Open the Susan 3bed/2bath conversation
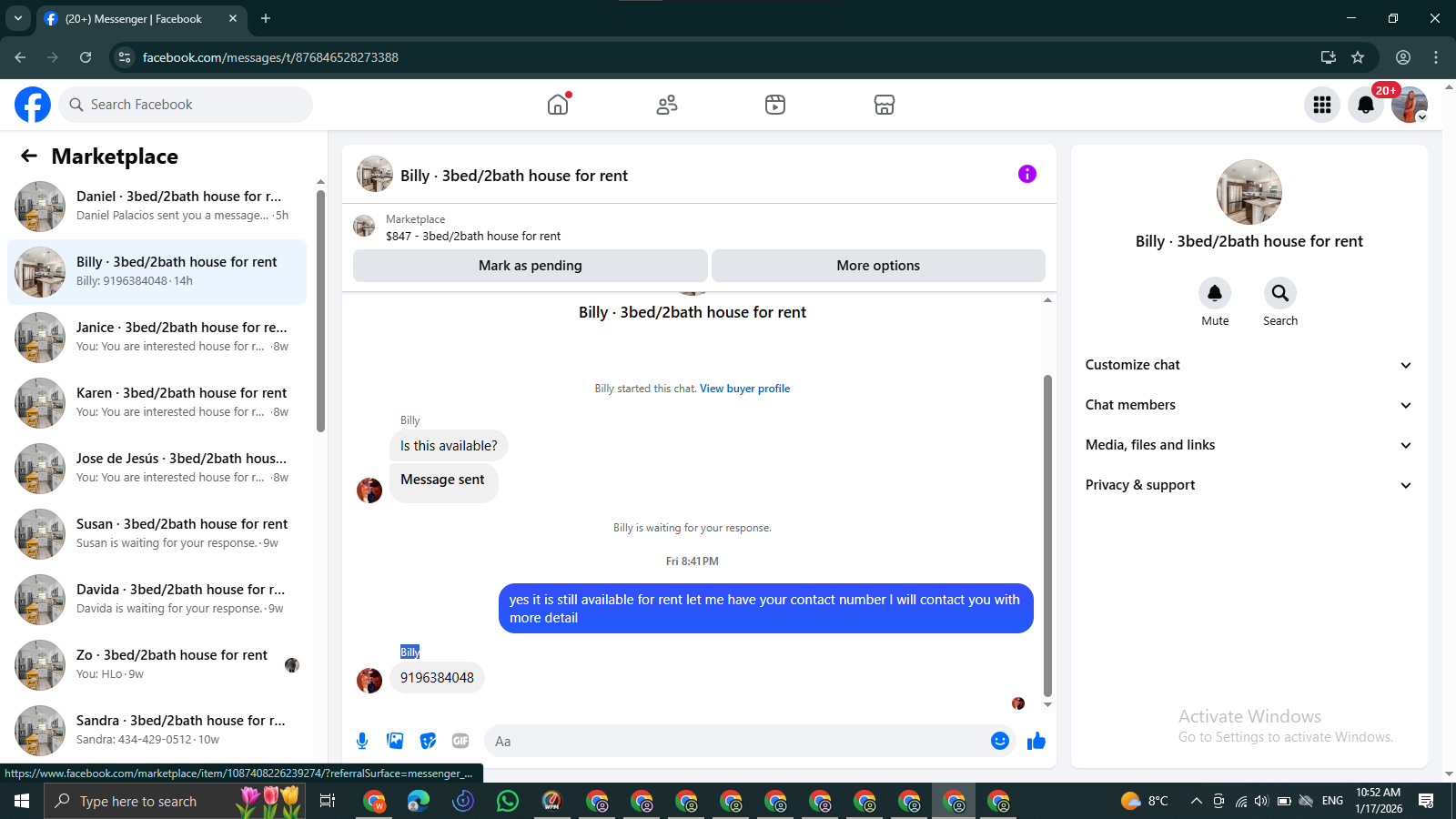 click(x=157, y=534)
